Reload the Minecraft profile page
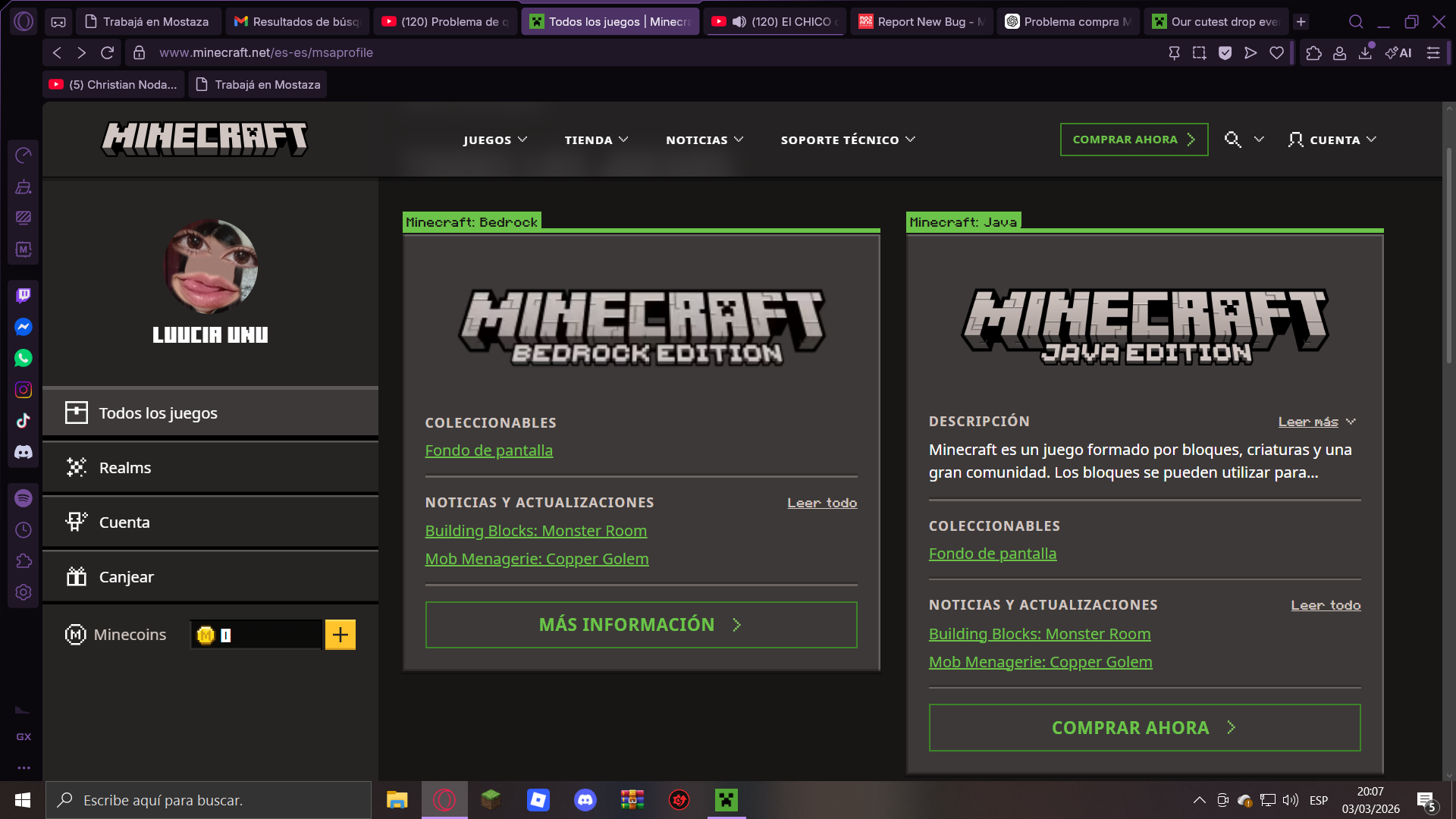The height and width of the screenshot is (819, 1456). point(107,52)
